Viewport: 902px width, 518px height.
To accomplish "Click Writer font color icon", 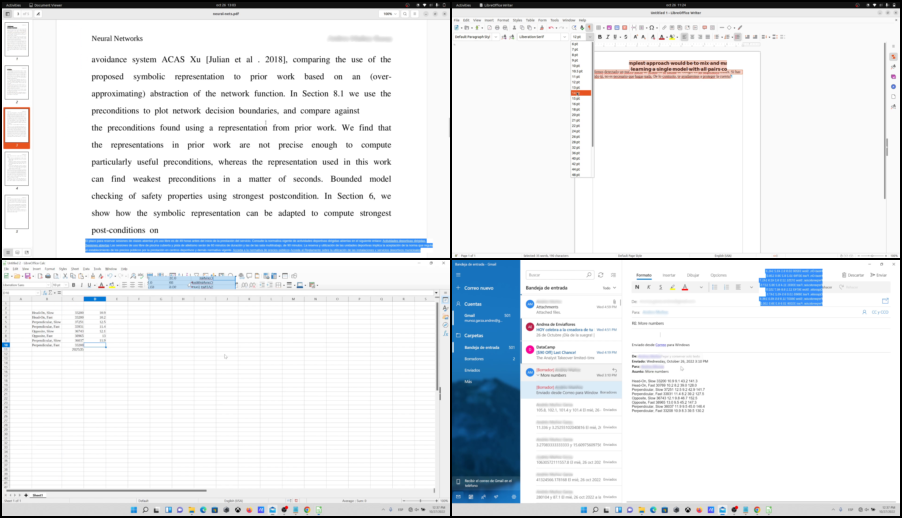I will coord(662,37).
